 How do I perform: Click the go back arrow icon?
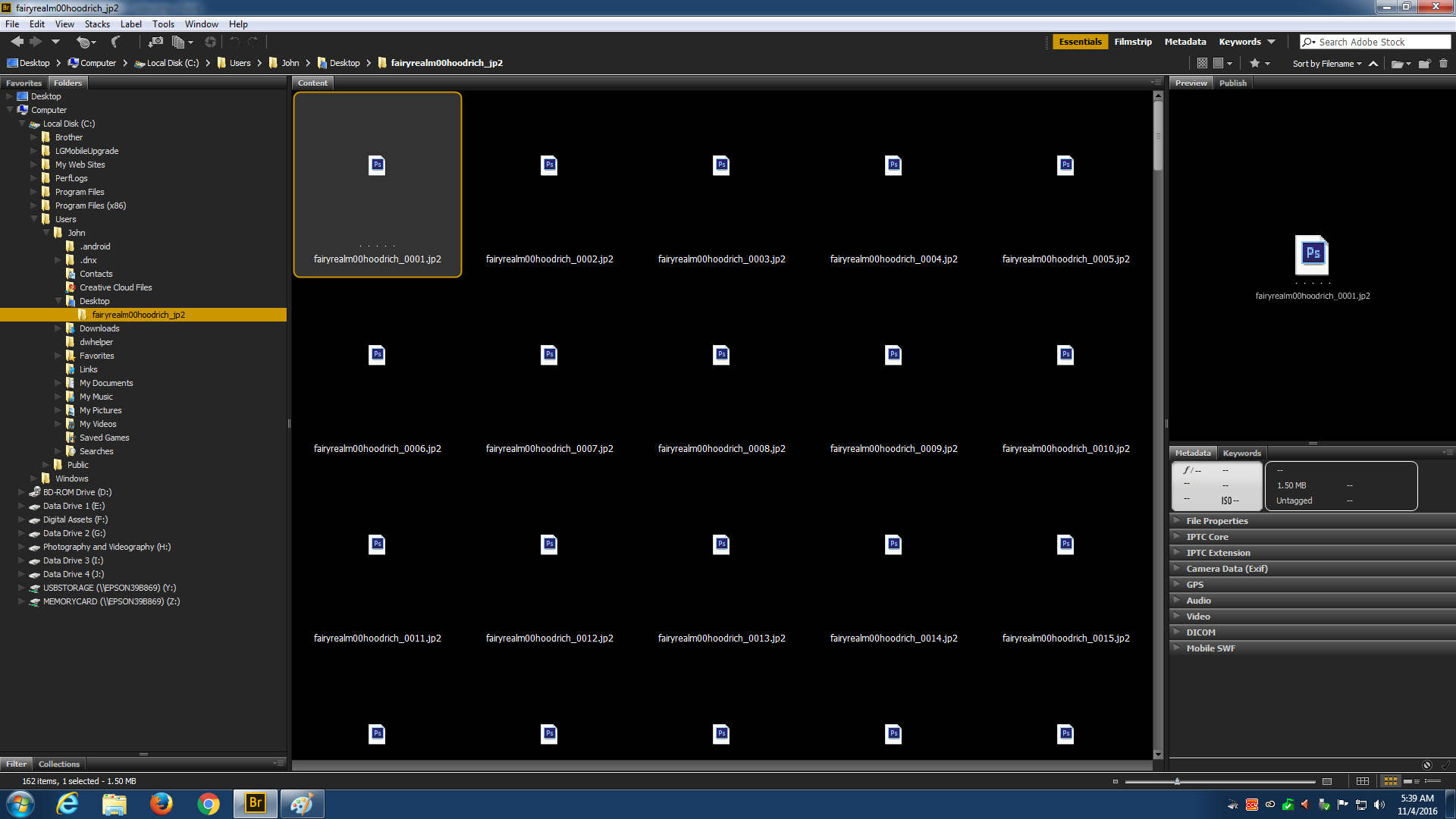pyautogui.click(x=17, y=42)
